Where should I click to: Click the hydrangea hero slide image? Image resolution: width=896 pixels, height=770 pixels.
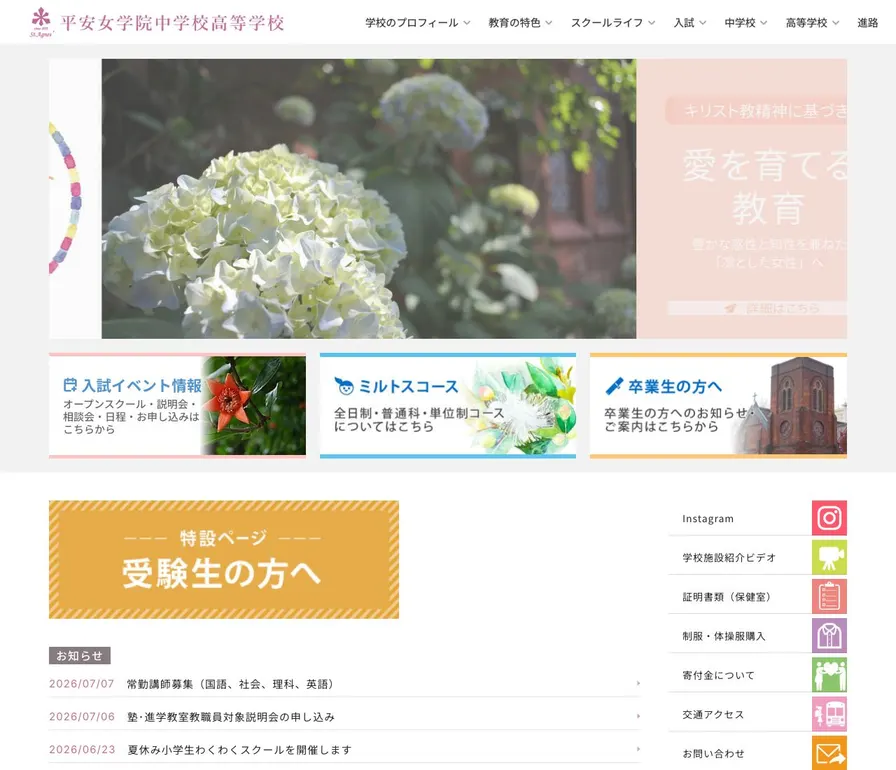369,199
